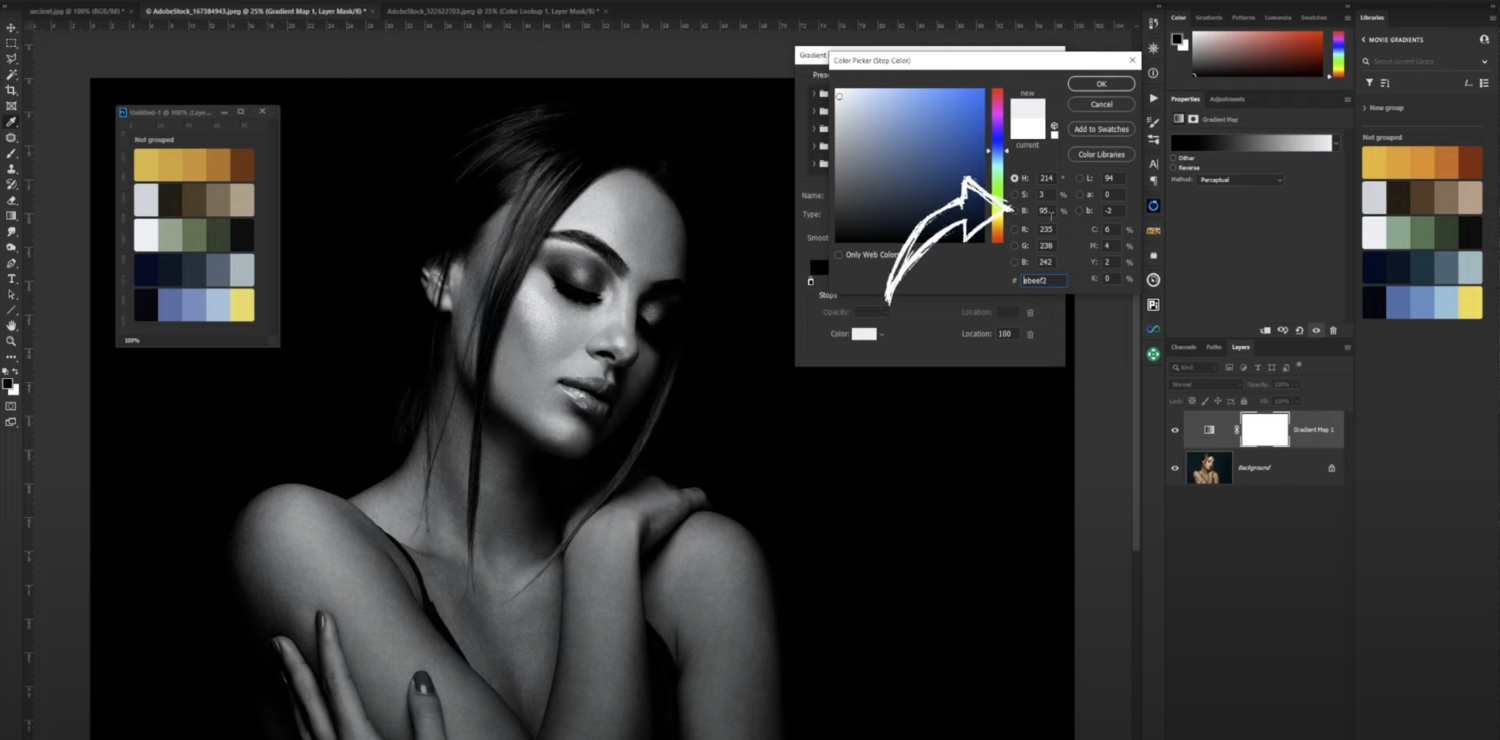Select the Hand tool
The image size is (1500, 740).
(11, 326)
